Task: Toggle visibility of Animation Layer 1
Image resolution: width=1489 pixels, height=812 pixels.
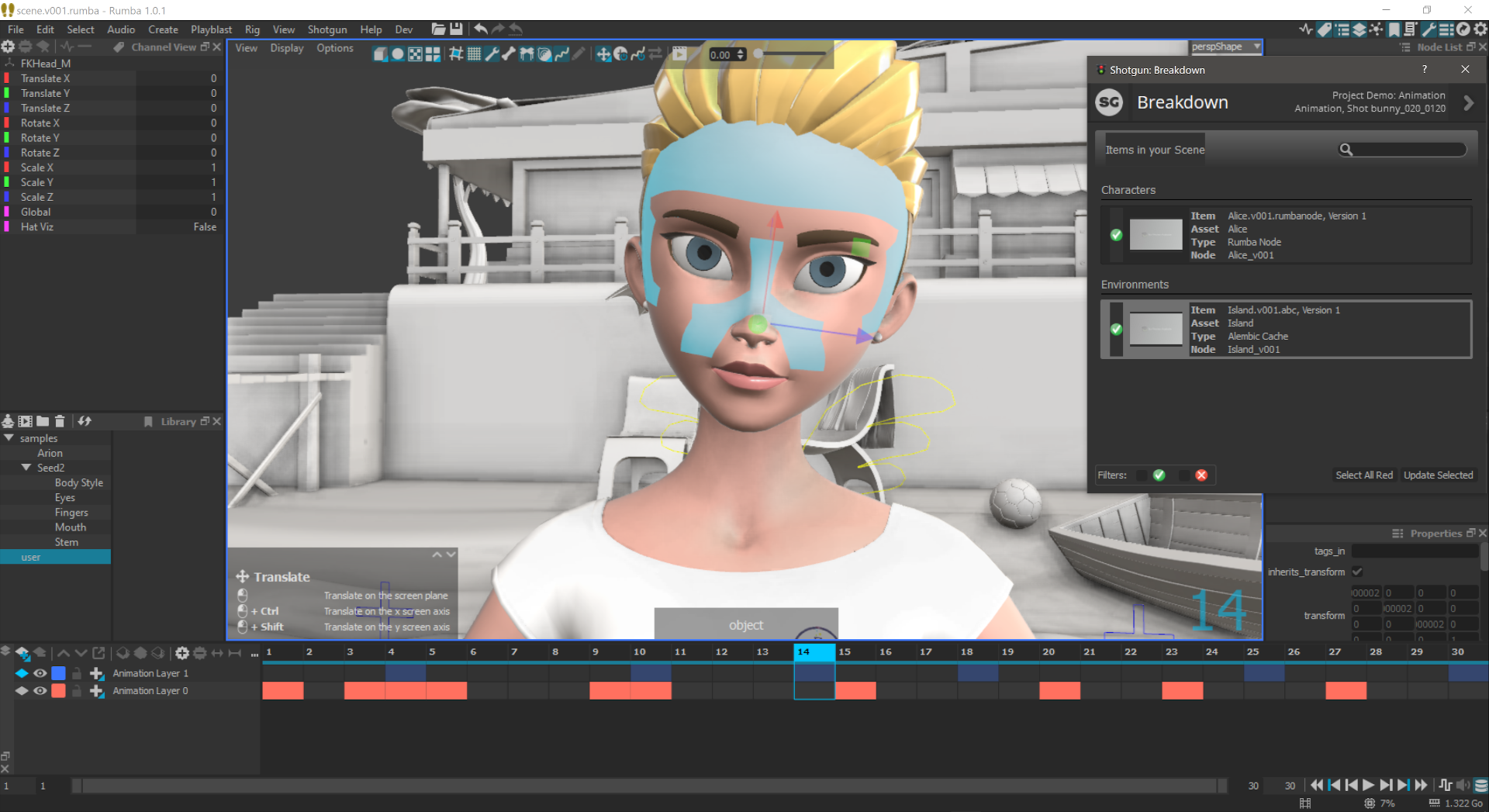Action: pos(40,673)
